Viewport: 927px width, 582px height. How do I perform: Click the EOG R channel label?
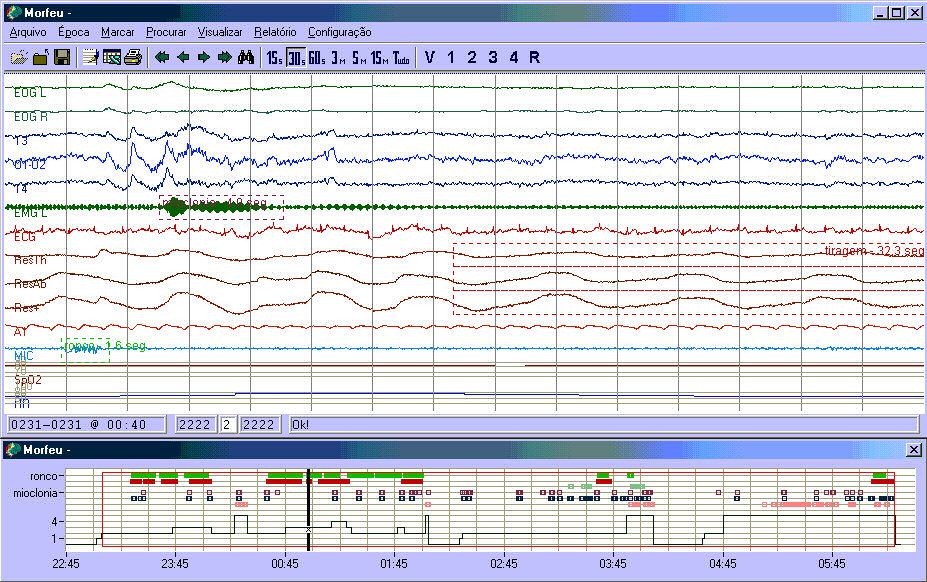pos(31,117)
